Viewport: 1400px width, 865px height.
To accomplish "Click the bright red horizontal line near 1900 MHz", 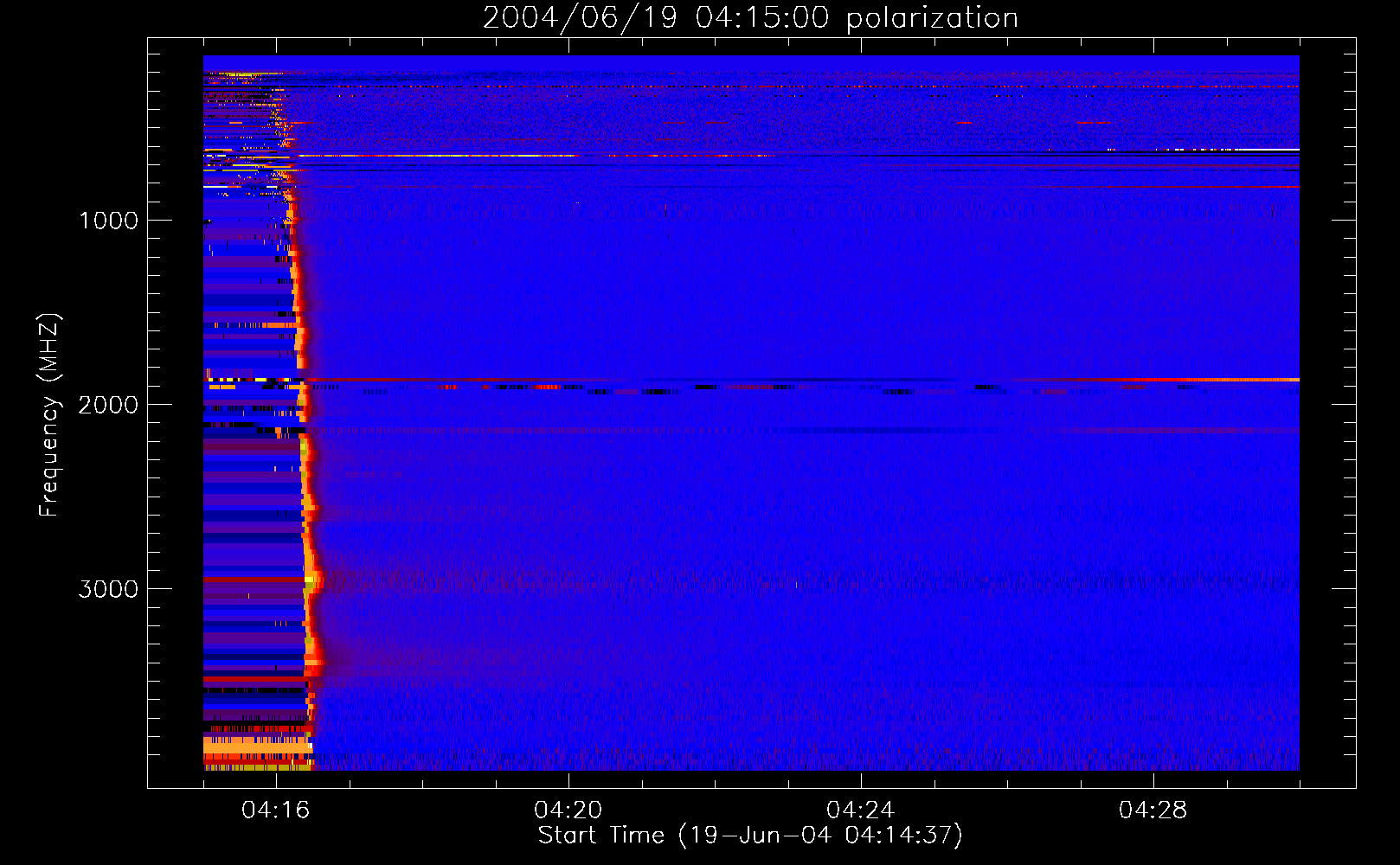I will point(751,380).
